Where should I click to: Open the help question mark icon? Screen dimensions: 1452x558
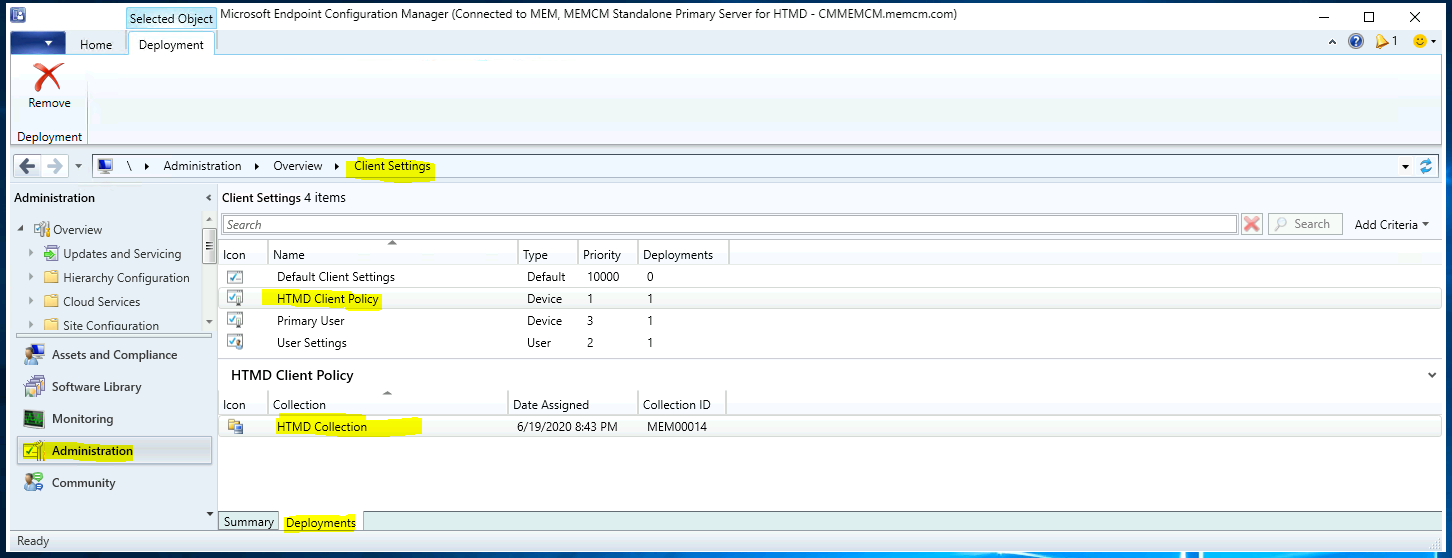coord(1356,42)
